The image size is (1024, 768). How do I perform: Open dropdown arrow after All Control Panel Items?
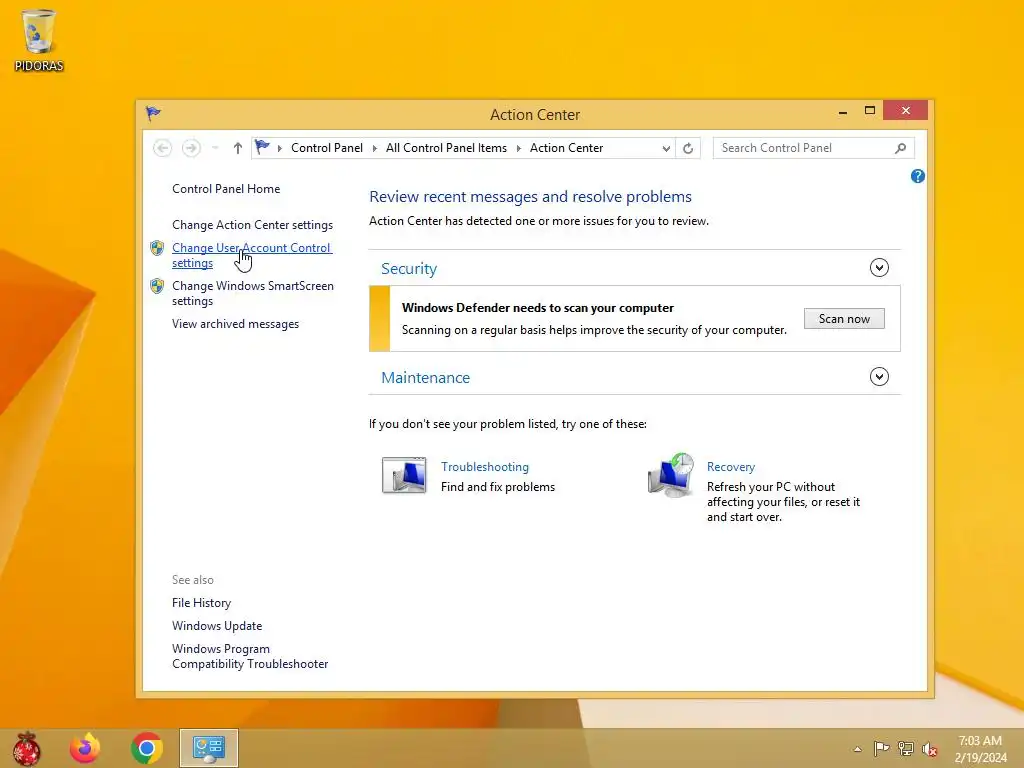click(519, 148)
